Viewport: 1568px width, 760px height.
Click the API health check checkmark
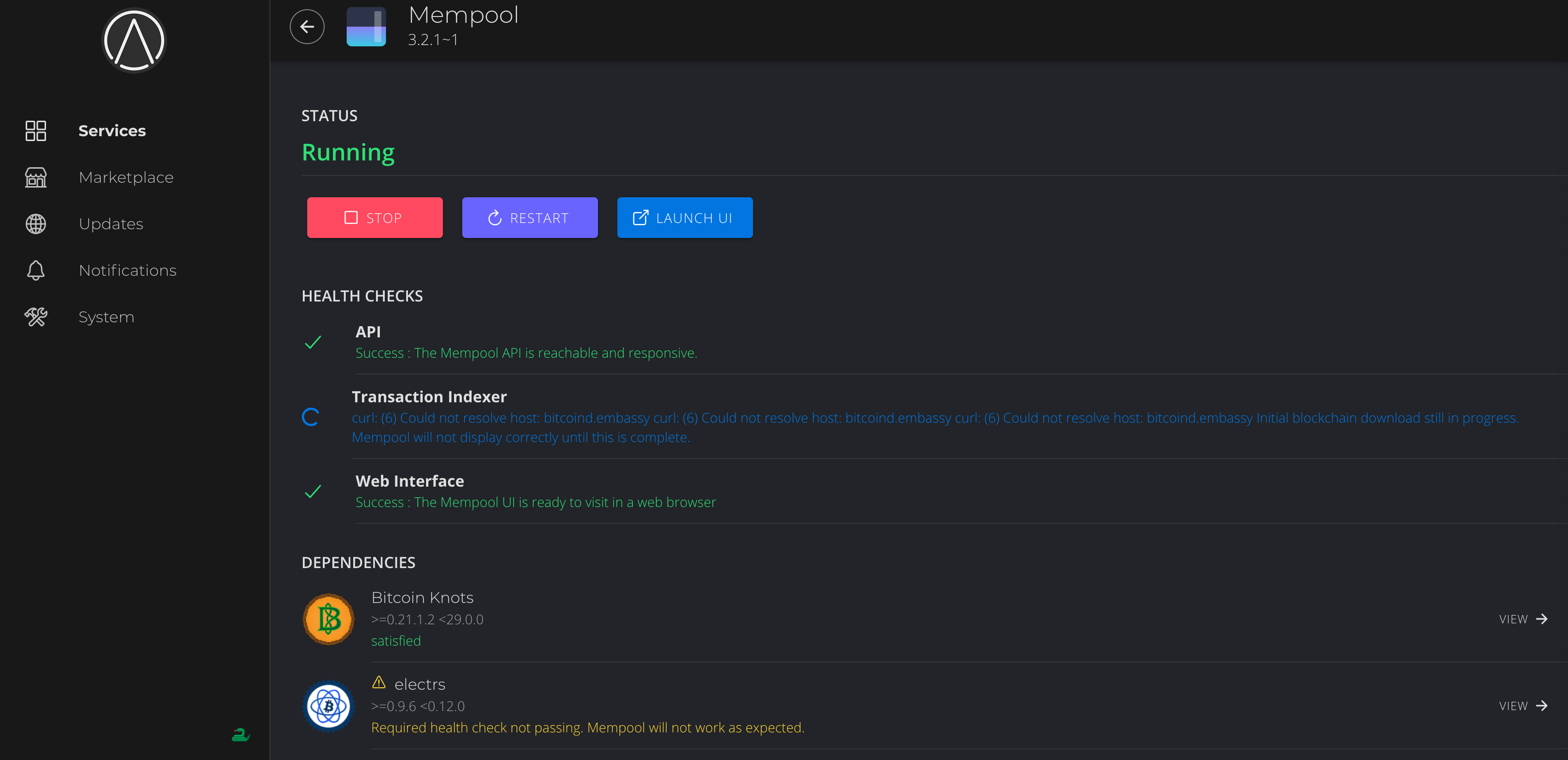[312, 342]
